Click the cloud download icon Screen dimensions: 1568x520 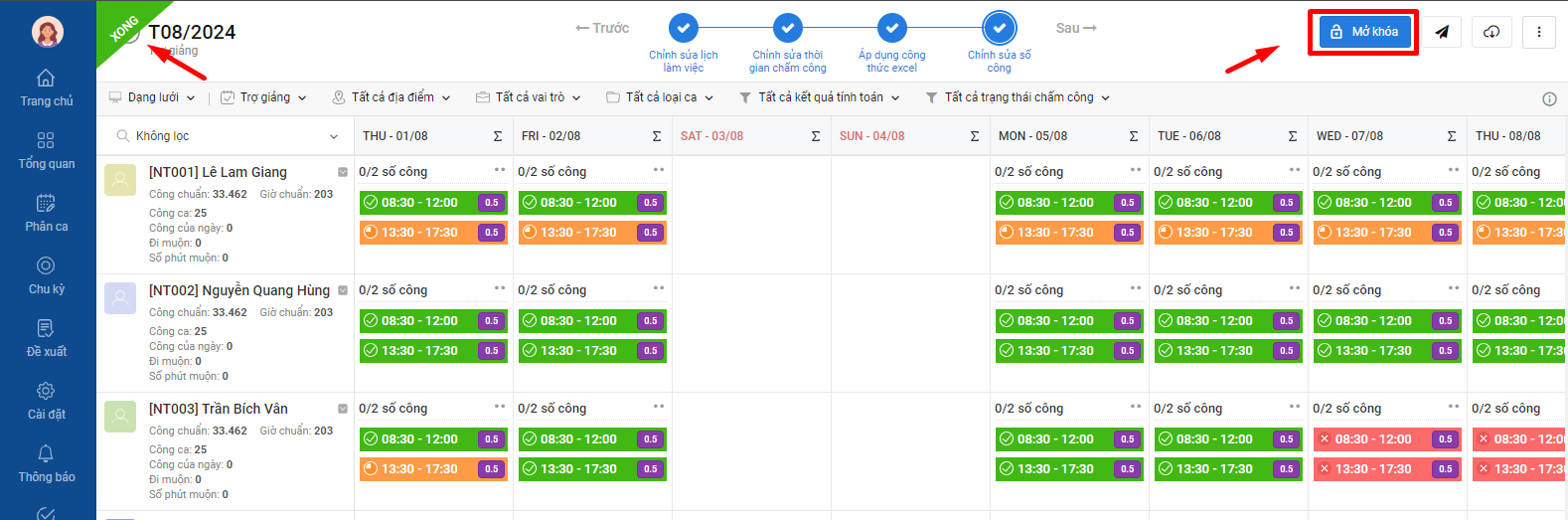pyautogui.click(x=1491, y=32)
